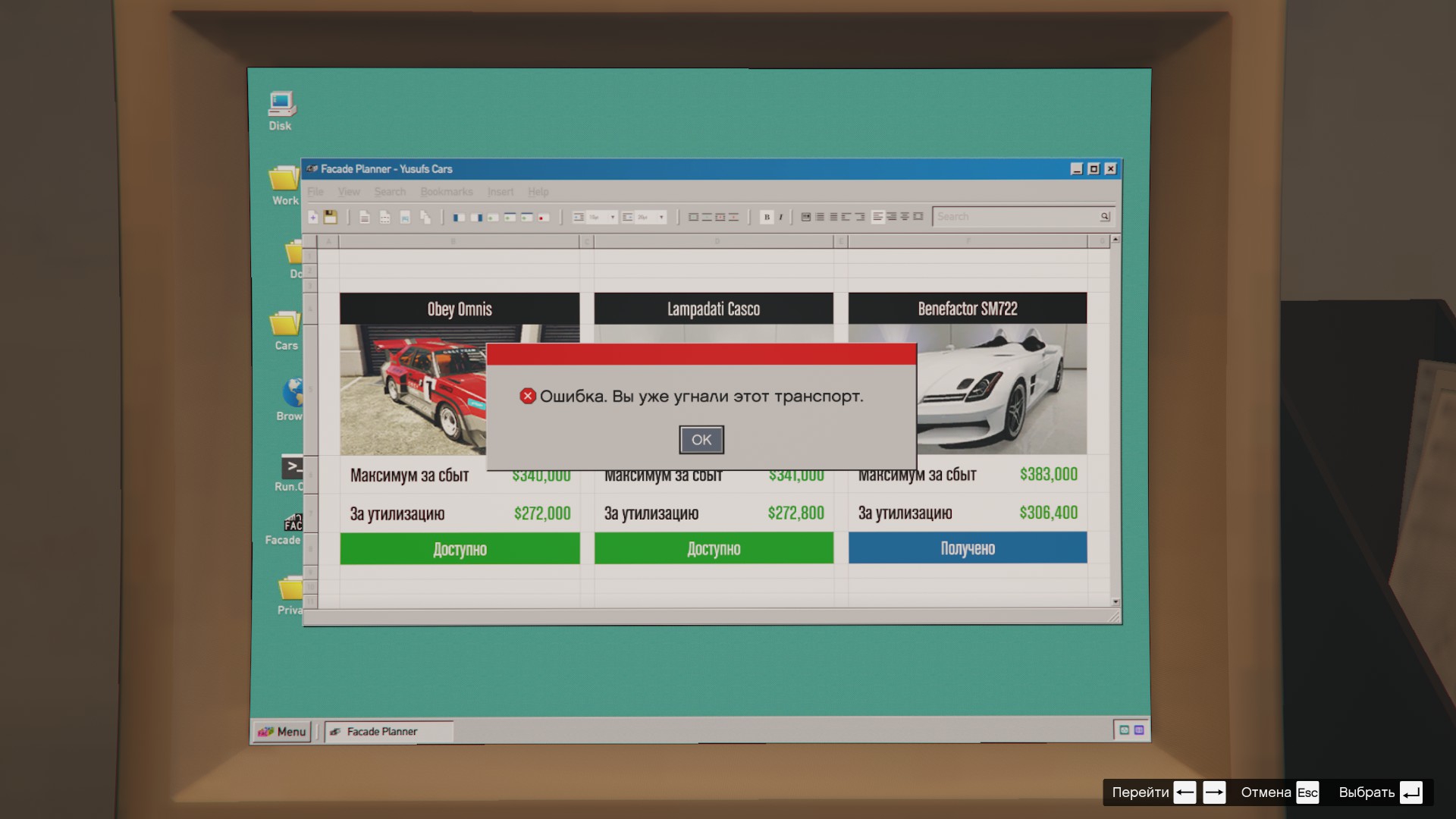
Task: Toggle Bold formatting
Action: point(767,217)
